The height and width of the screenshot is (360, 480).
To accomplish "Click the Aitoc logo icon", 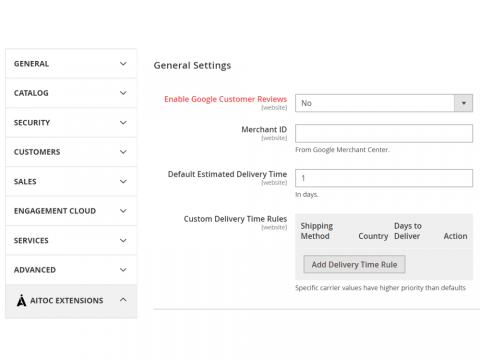I will 21,300.
